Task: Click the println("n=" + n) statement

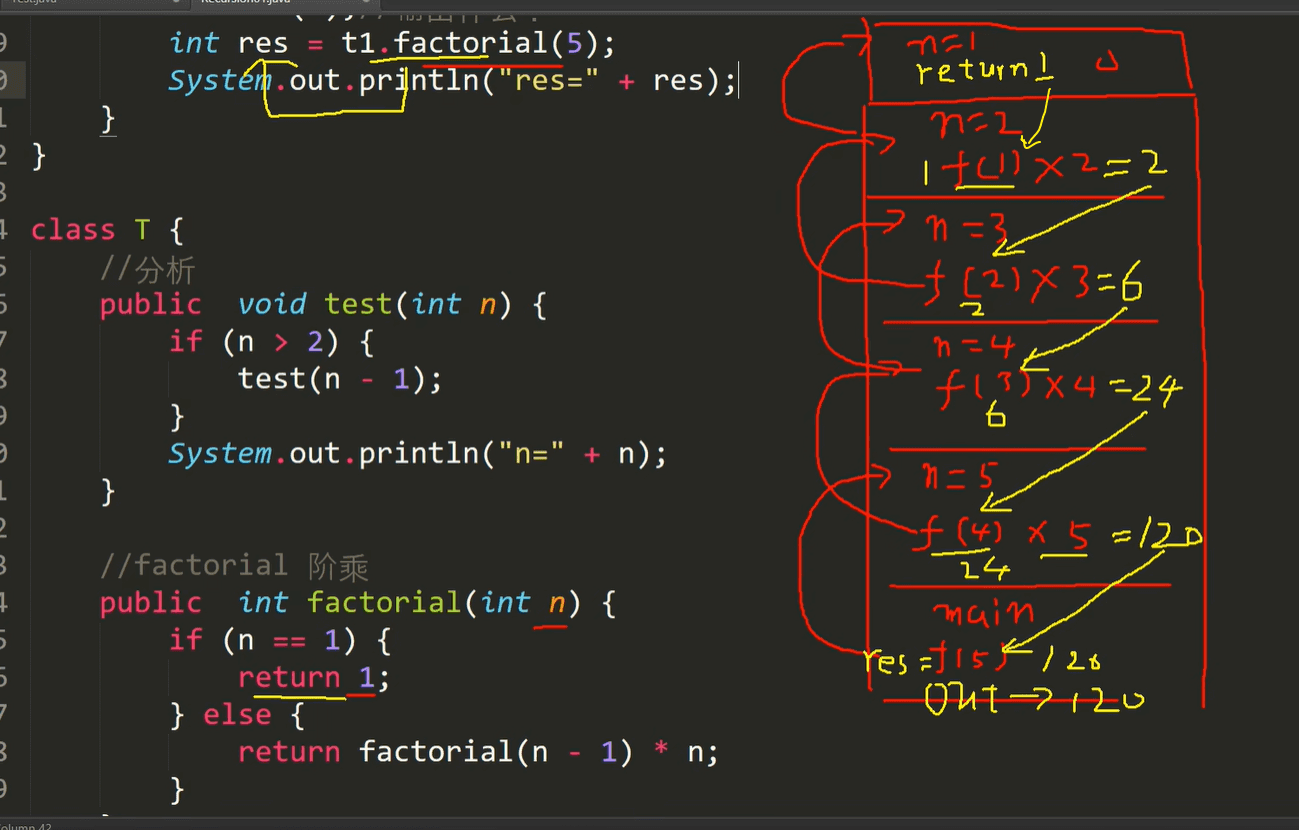Action: click(x=417, y=454)
